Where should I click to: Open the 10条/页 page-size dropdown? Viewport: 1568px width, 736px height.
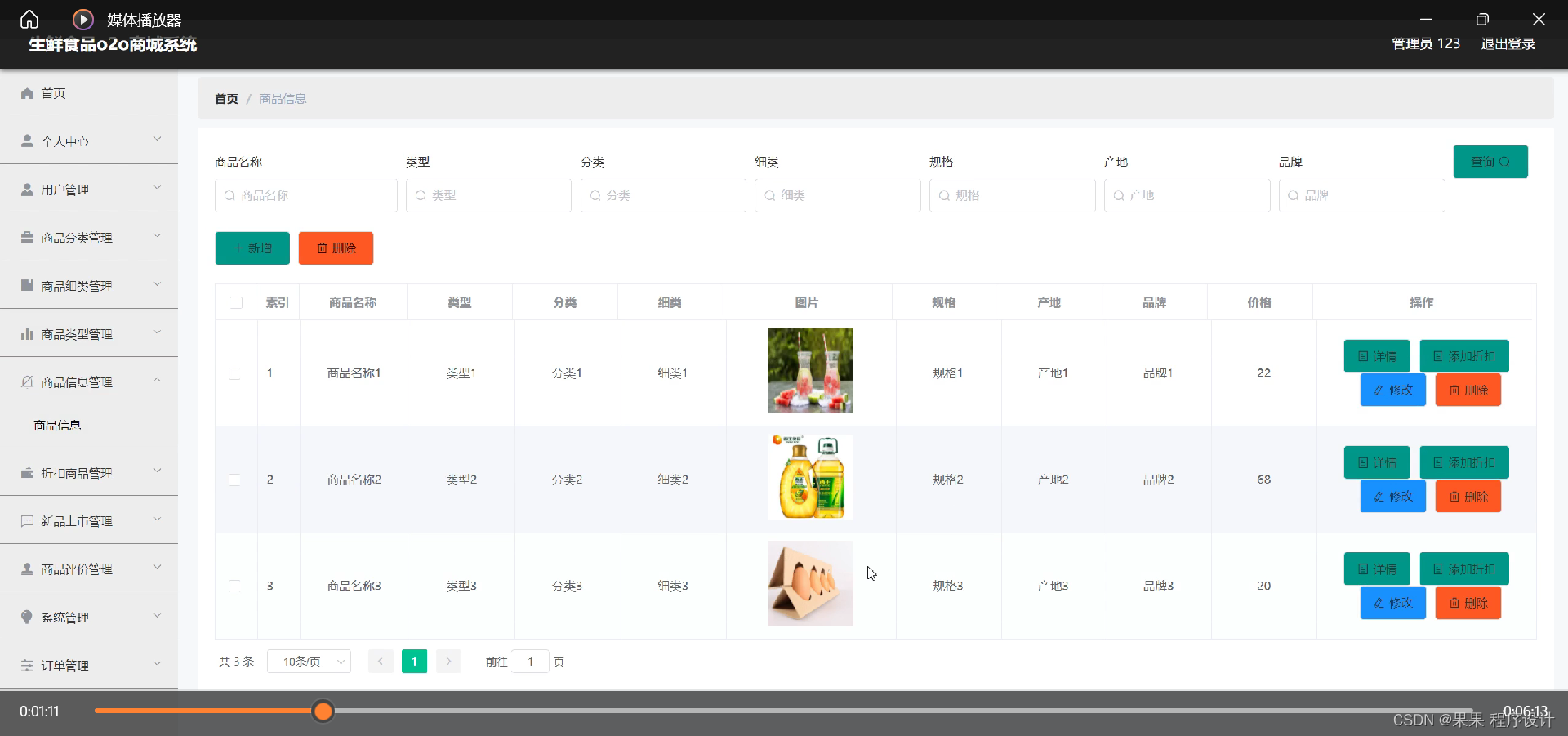(309, 662)
